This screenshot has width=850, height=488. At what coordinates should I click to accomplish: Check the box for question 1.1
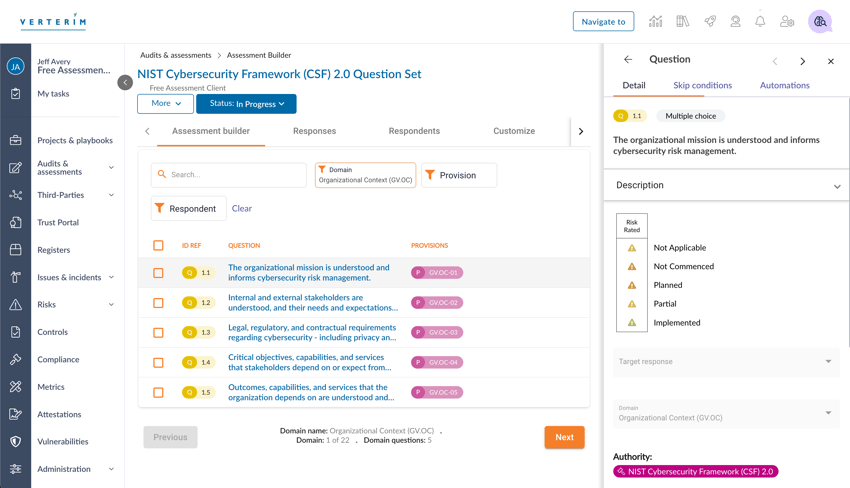[x=158, y=273]
